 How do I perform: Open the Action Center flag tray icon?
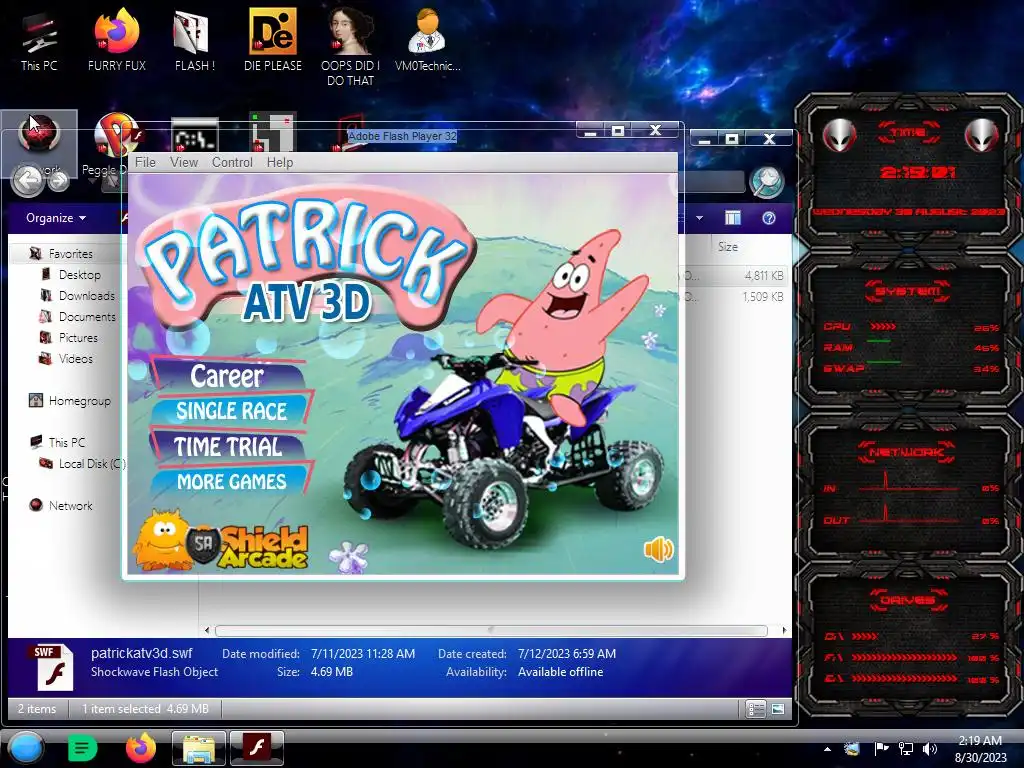(x=881, y=749)
